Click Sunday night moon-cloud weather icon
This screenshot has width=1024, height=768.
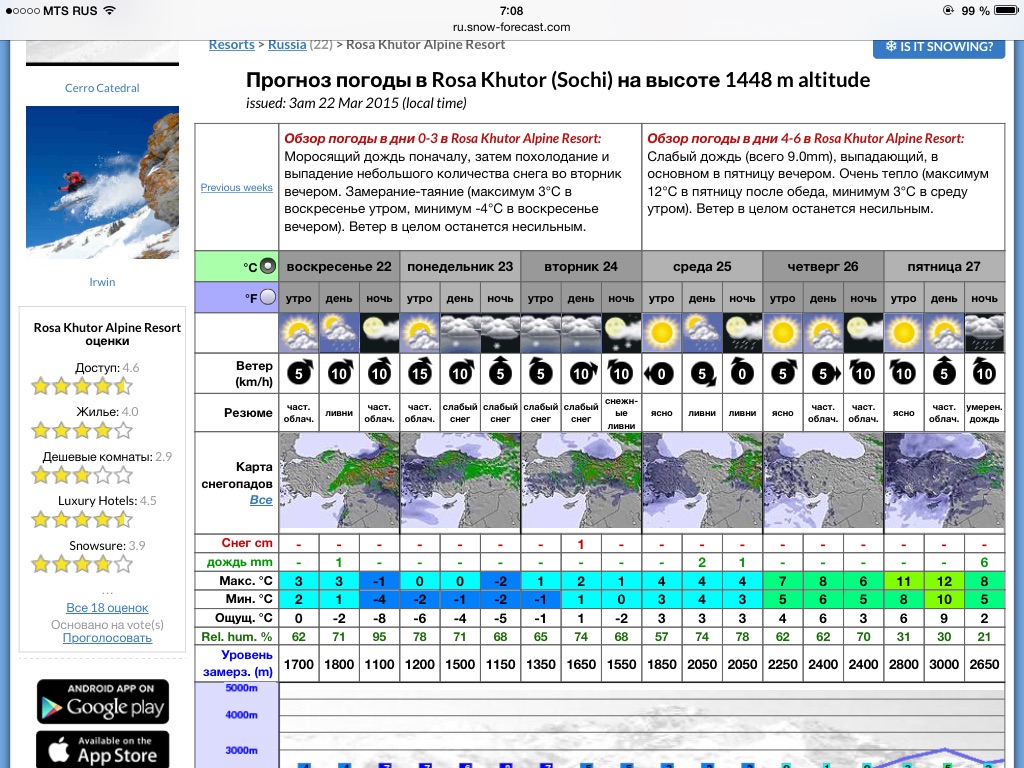[379, 333]
